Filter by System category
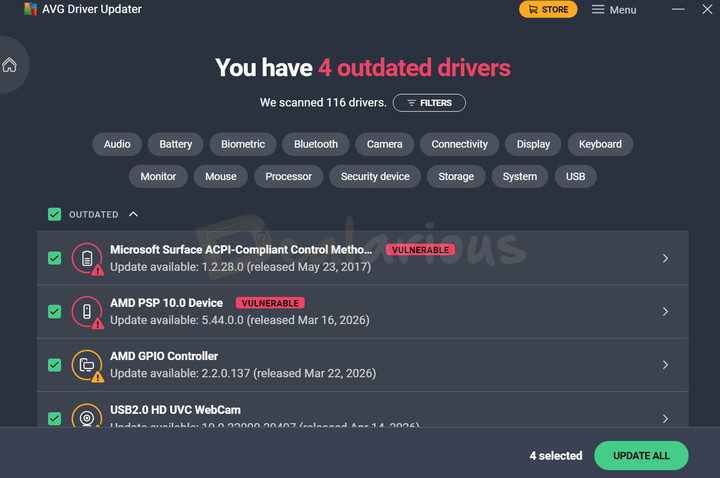 [519, 176]
